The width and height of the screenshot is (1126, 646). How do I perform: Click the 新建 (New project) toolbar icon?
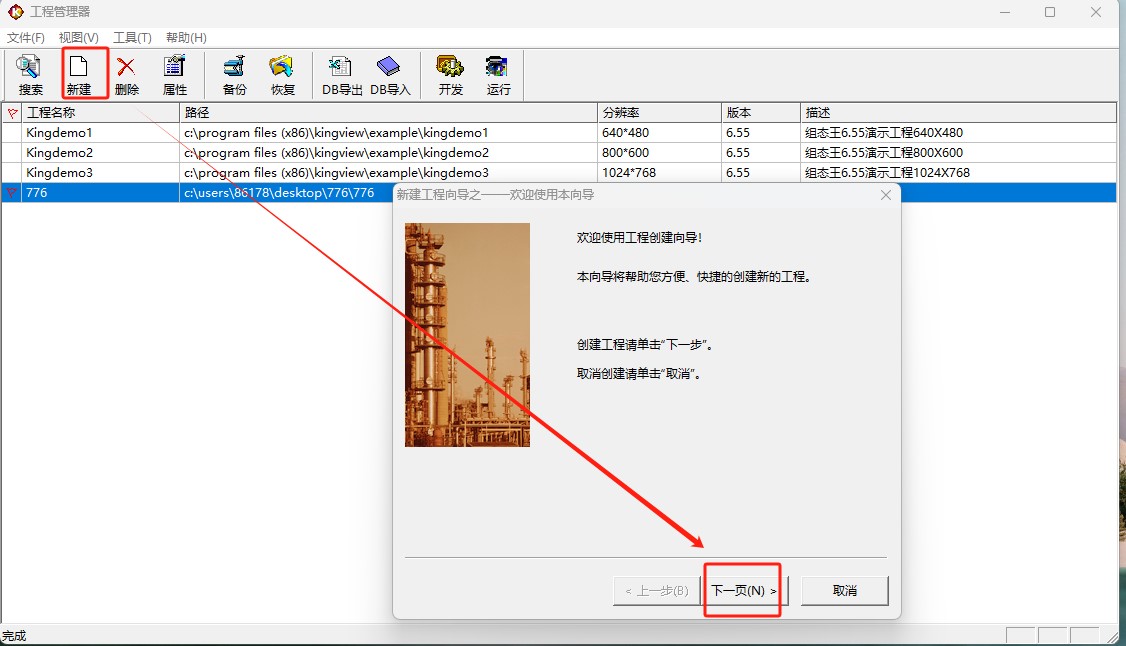click(x=78, y=75)
